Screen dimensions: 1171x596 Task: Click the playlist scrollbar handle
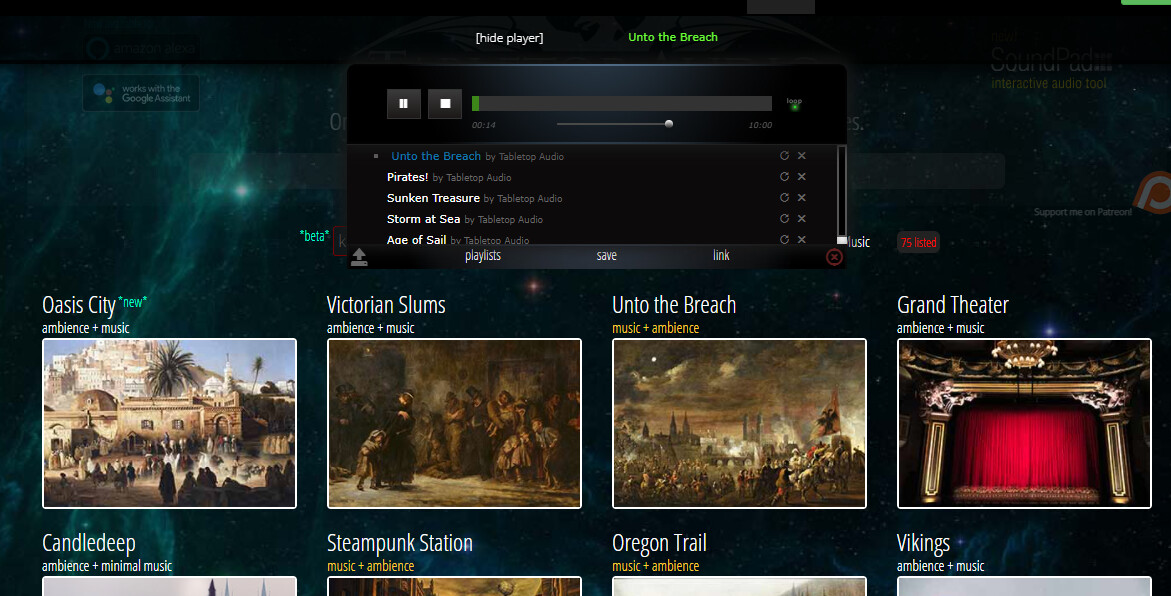(x=842, y=240)
